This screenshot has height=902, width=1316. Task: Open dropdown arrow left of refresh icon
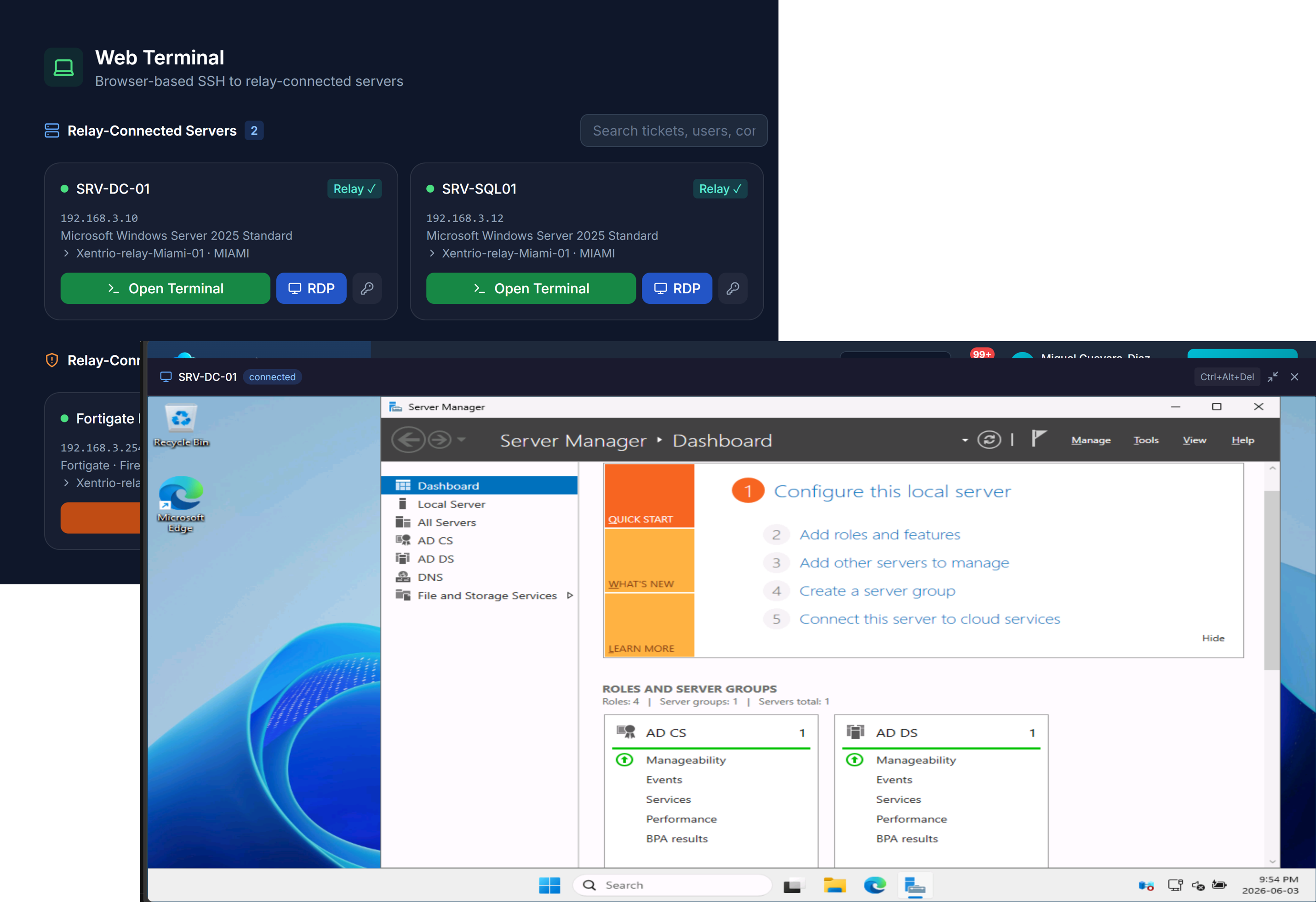(x=965, y=440)
